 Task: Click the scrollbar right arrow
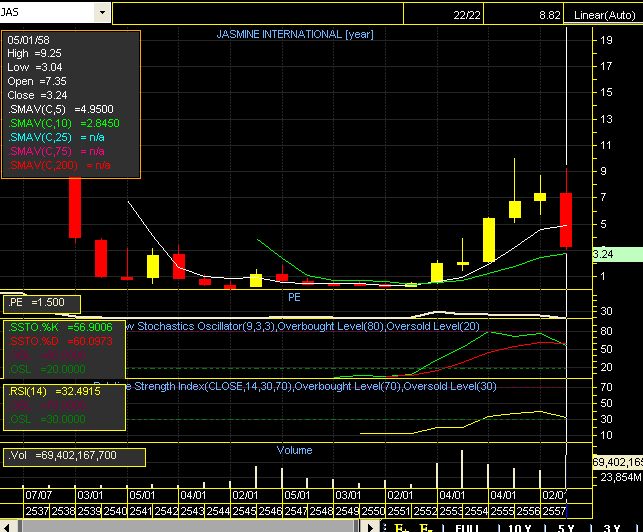tap(371, 527)
